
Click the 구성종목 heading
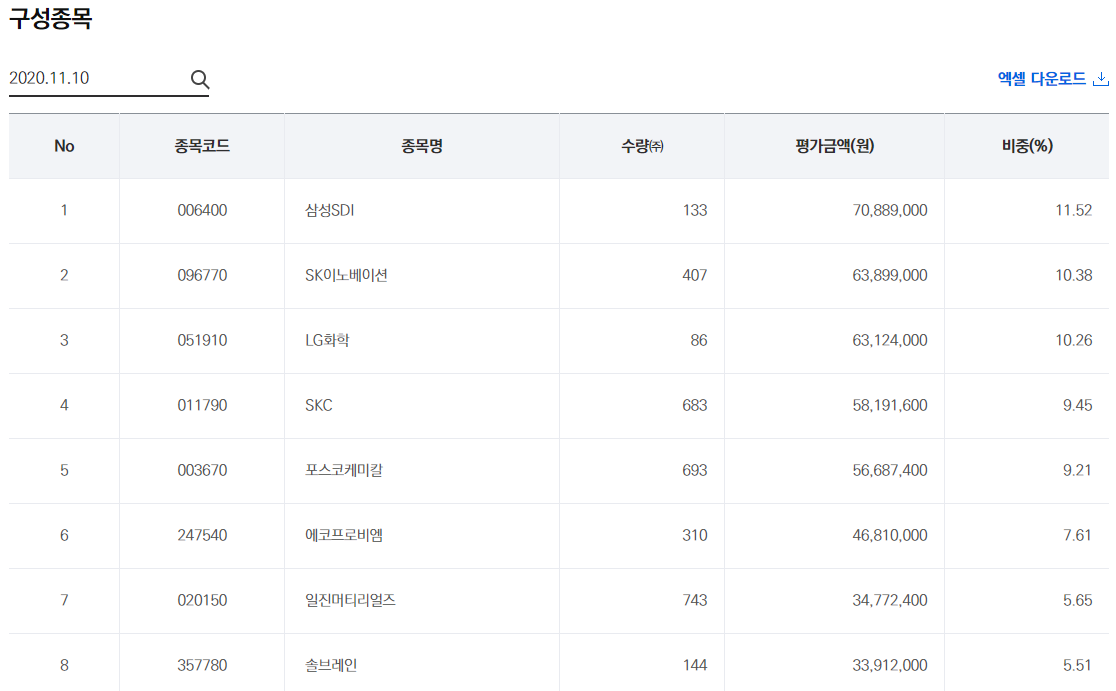coord(51,18)
